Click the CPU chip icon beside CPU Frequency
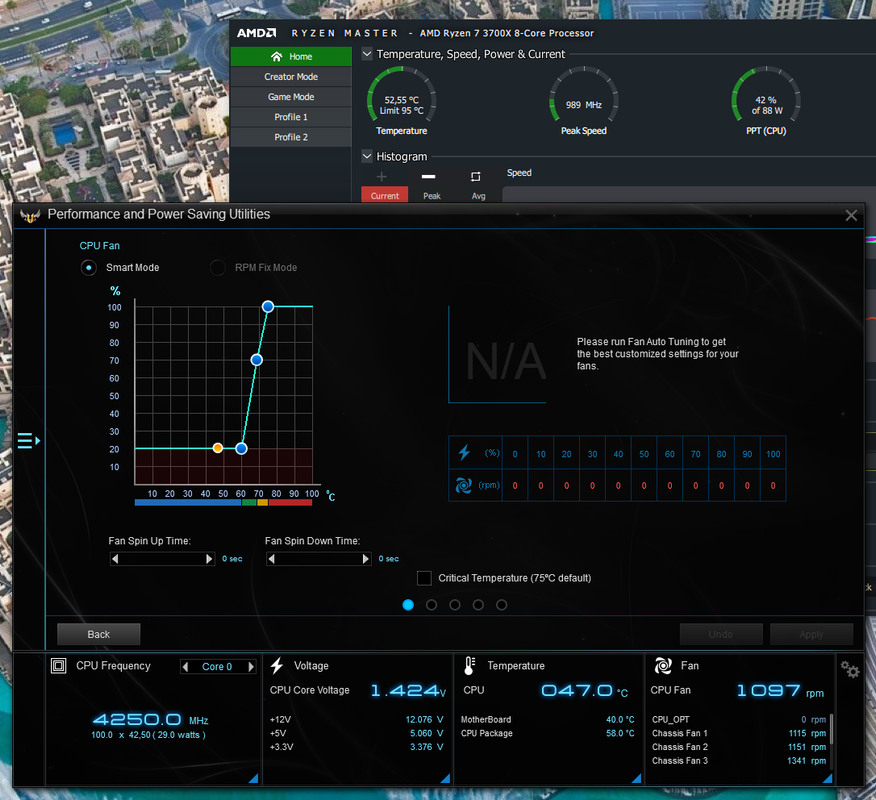The image size is (876, 800). click(58, 665)
